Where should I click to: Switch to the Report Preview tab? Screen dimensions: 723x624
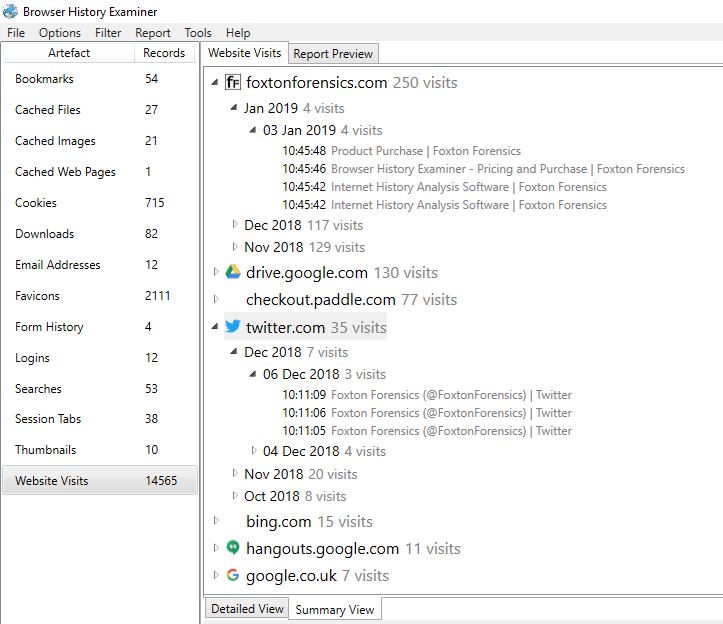(333, 54)
